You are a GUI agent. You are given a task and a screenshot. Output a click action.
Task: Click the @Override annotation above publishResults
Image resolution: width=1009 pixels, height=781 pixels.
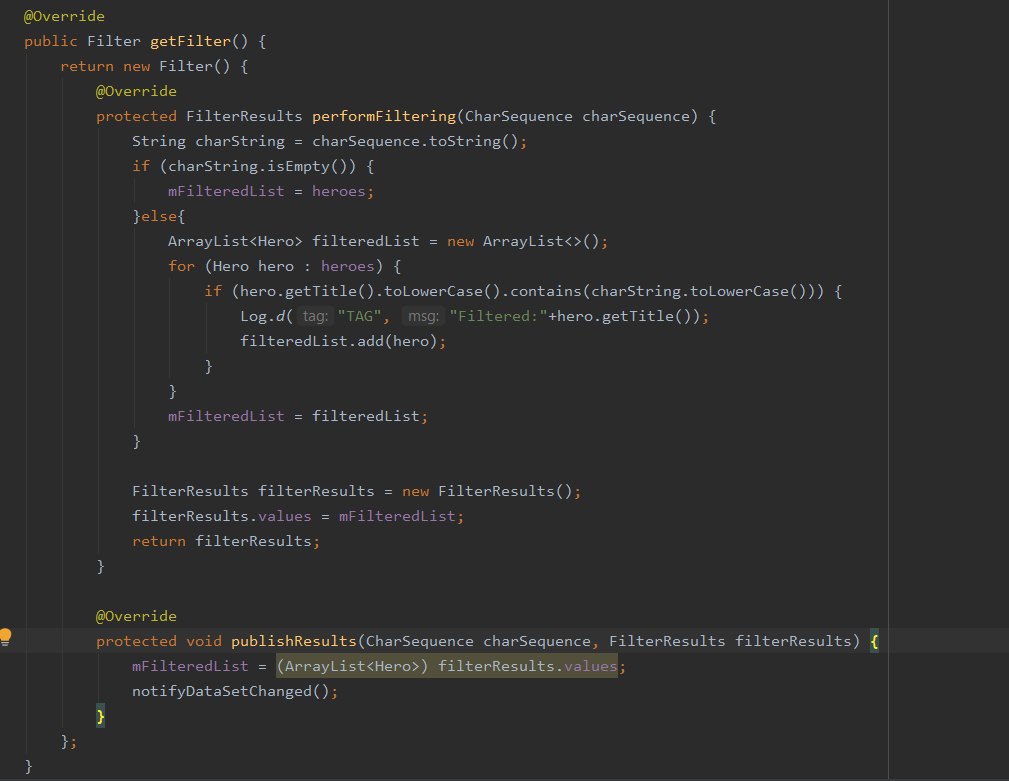point(136,616)
